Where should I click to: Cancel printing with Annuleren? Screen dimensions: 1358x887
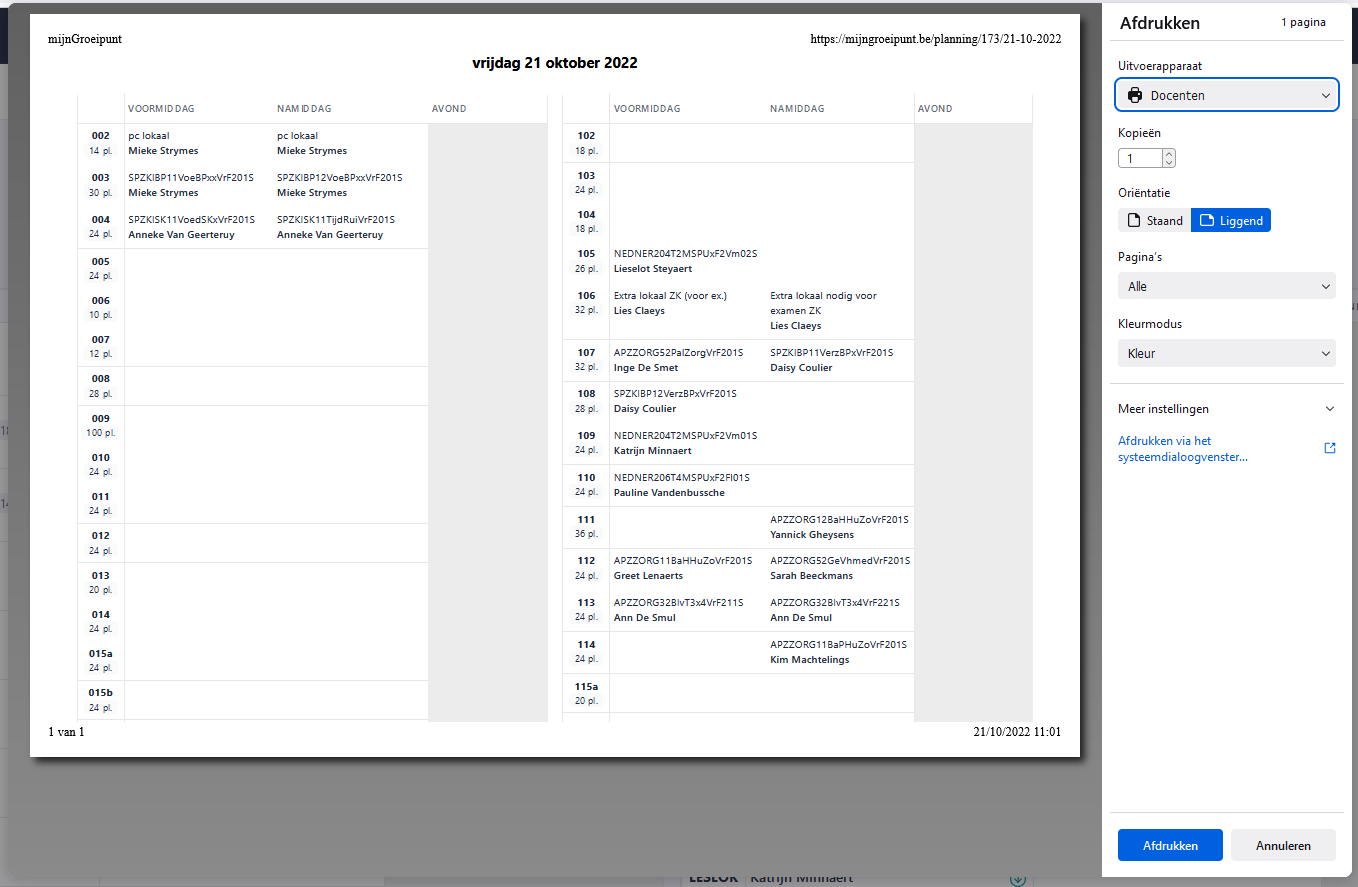(1283, 845)
